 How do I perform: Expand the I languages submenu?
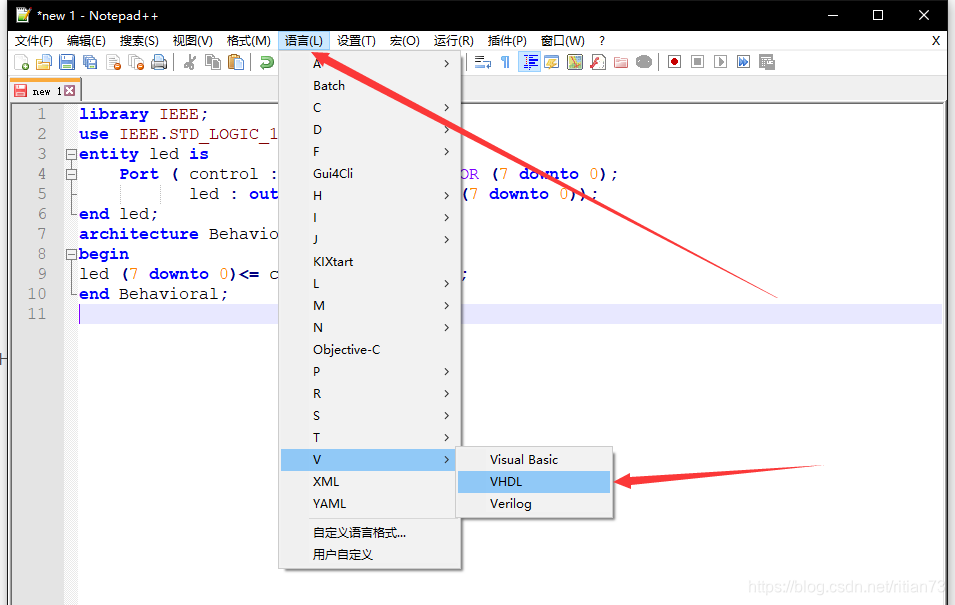370,218
